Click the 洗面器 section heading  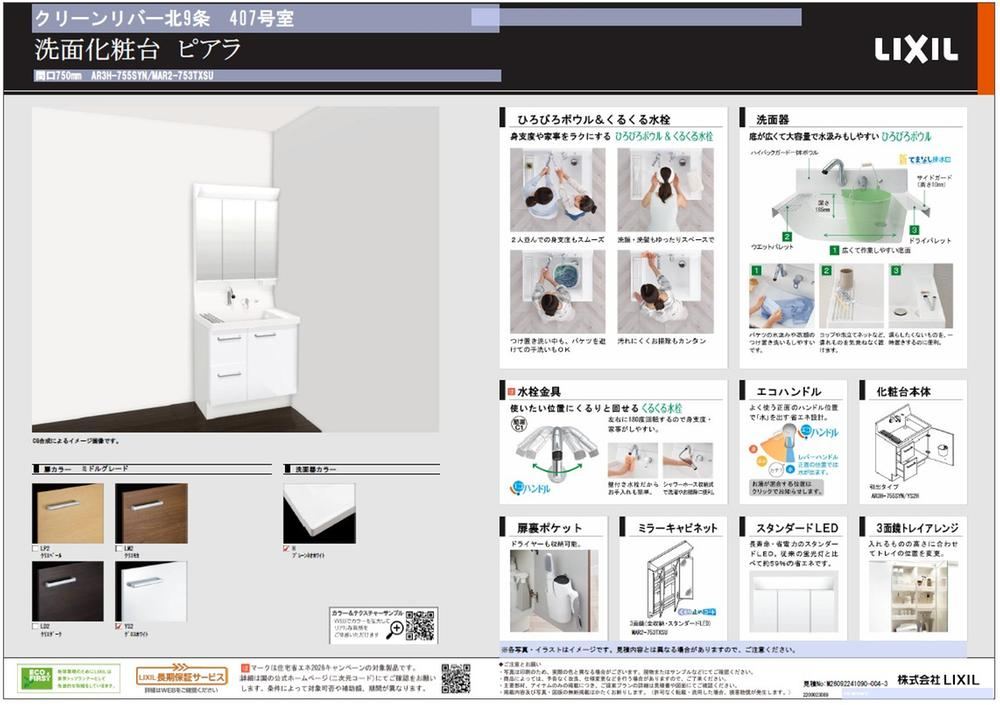772,119
